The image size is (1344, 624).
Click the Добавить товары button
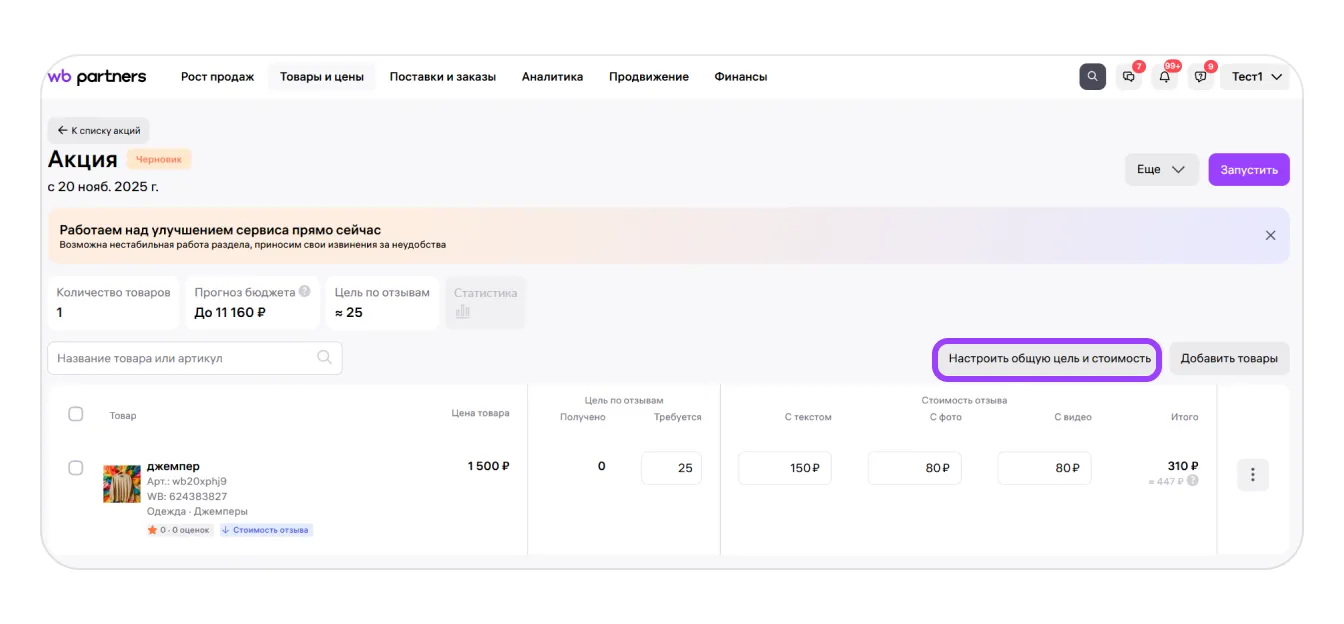pos(1228,359)
